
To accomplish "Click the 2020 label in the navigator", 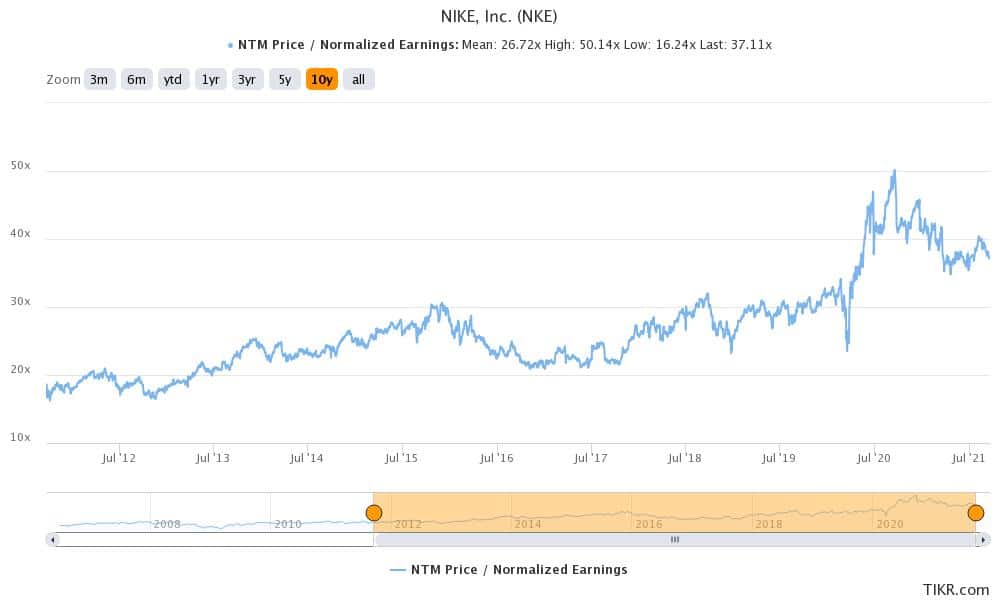I will click(x=890, y=524).
